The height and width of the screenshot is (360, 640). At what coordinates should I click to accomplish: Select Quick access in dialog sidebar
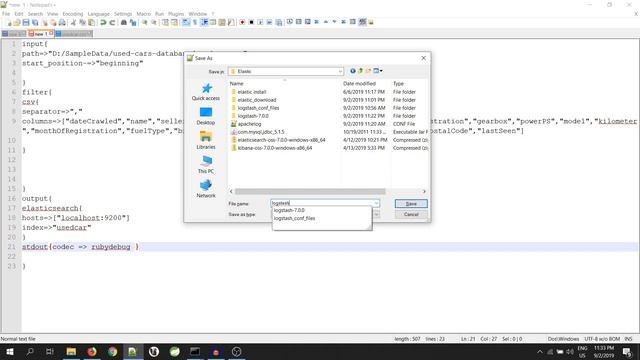pos(206,92)
